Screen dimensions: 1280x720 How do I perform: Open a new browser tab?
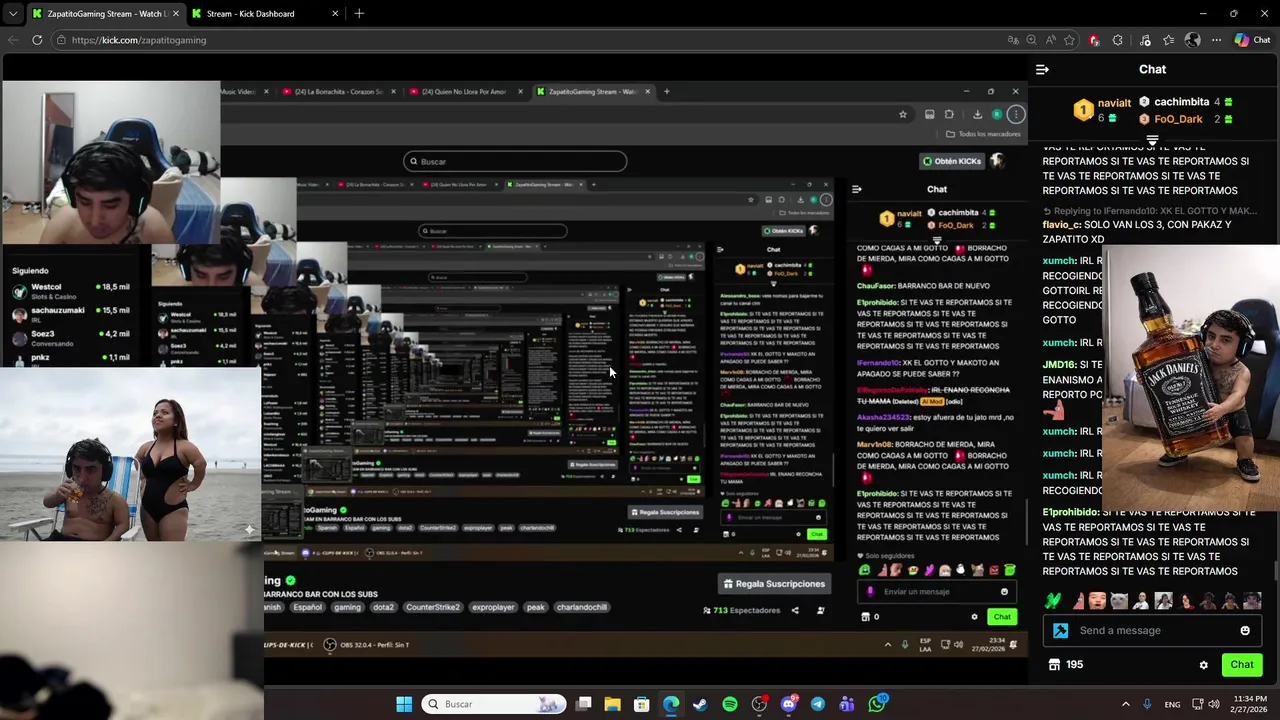359,14
